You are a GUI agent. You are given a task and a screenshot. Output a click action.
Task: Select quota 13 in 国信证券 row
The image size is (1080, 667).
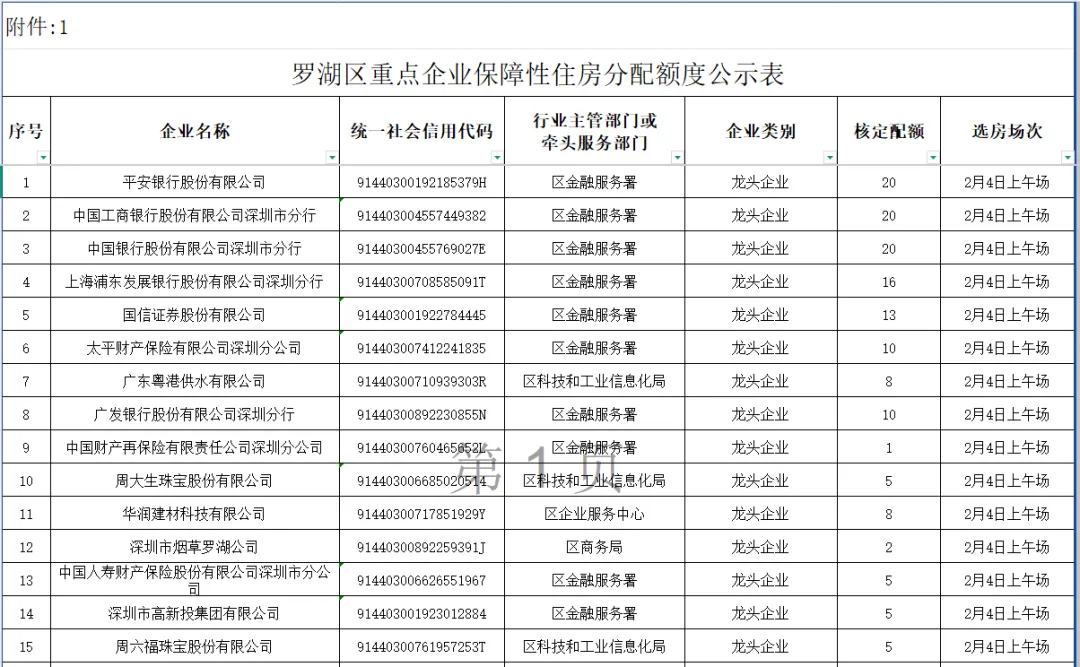(889, 315)
